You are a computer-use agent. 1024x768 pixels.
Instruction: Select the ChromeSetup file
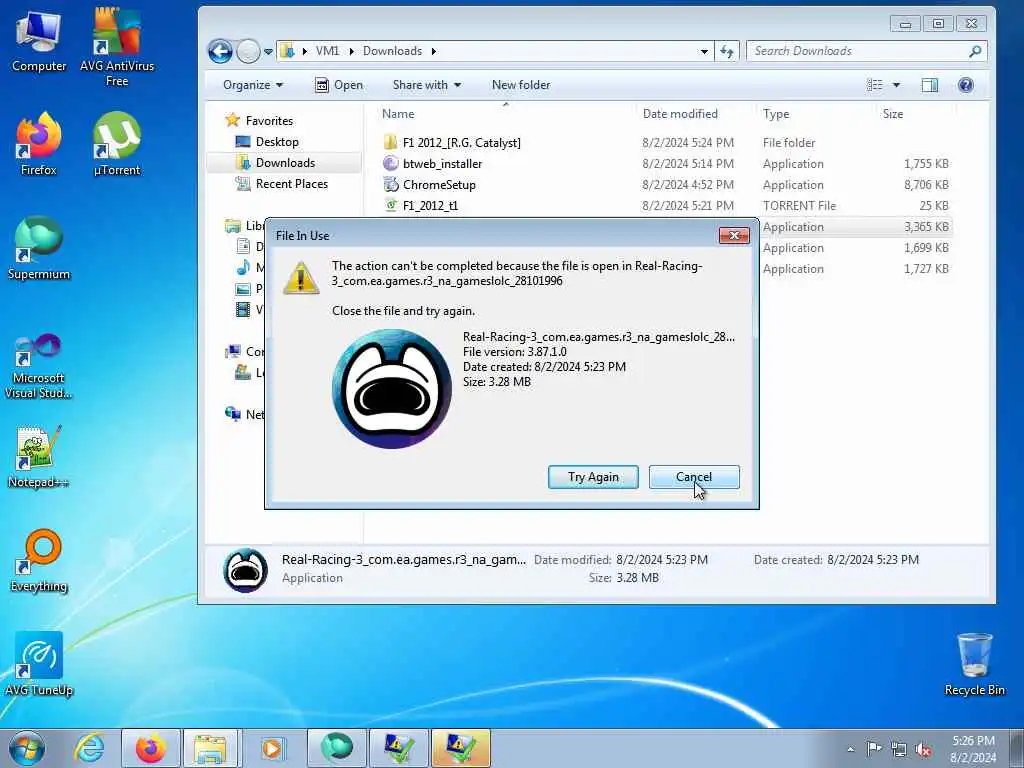pos(439,184)
